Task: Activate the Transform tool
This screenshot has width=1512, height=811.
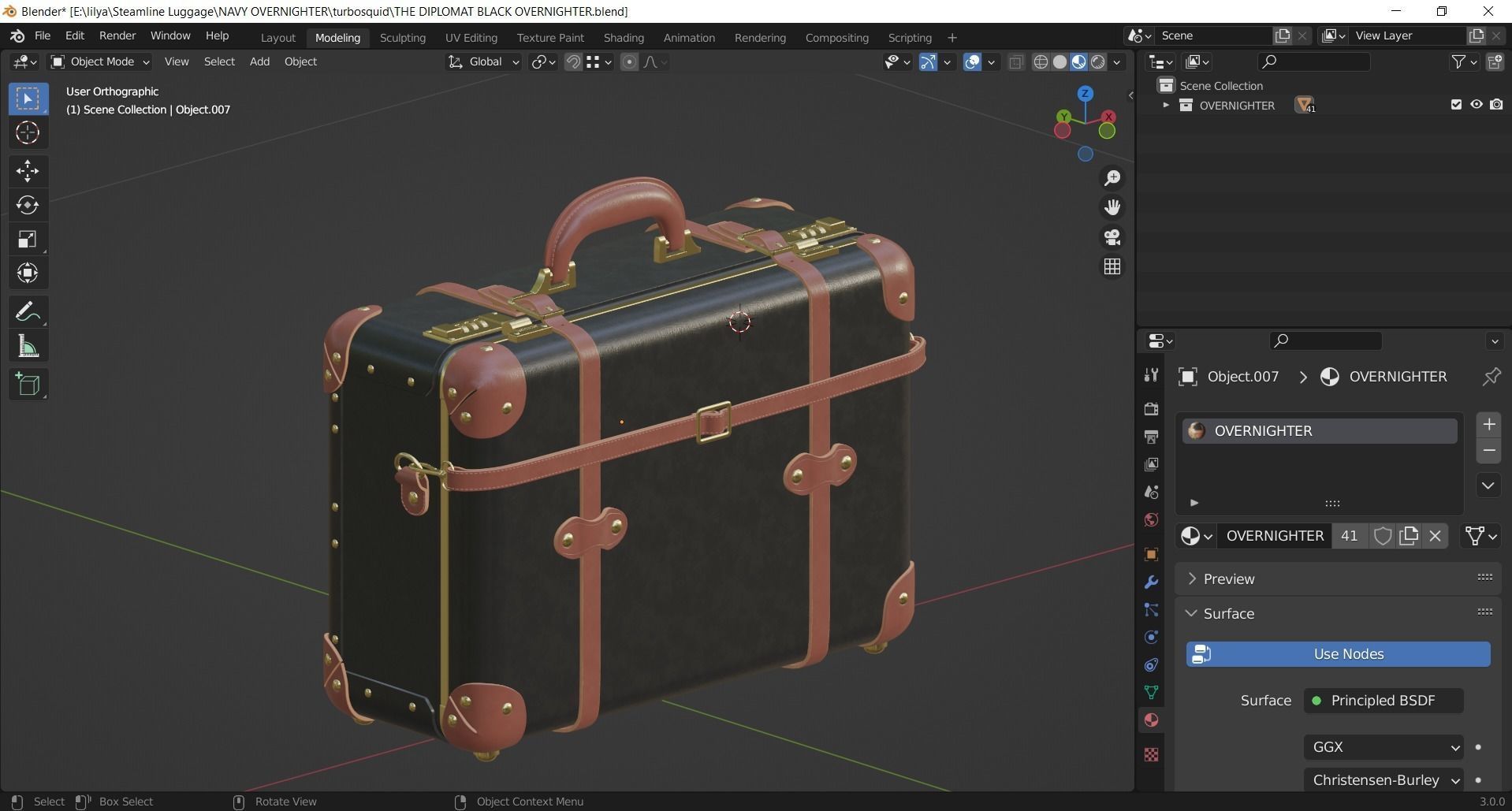Action: (x=28, y=273)
